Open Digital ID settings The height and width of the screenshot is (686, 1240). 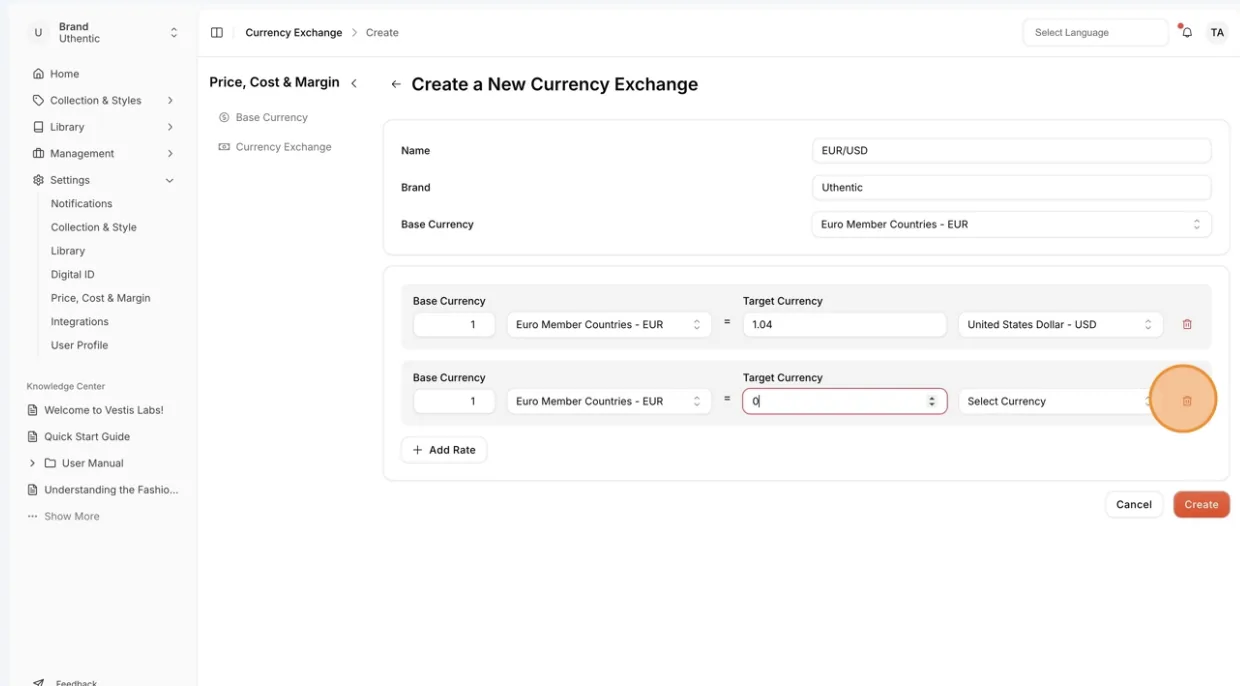tap(73, 274)
